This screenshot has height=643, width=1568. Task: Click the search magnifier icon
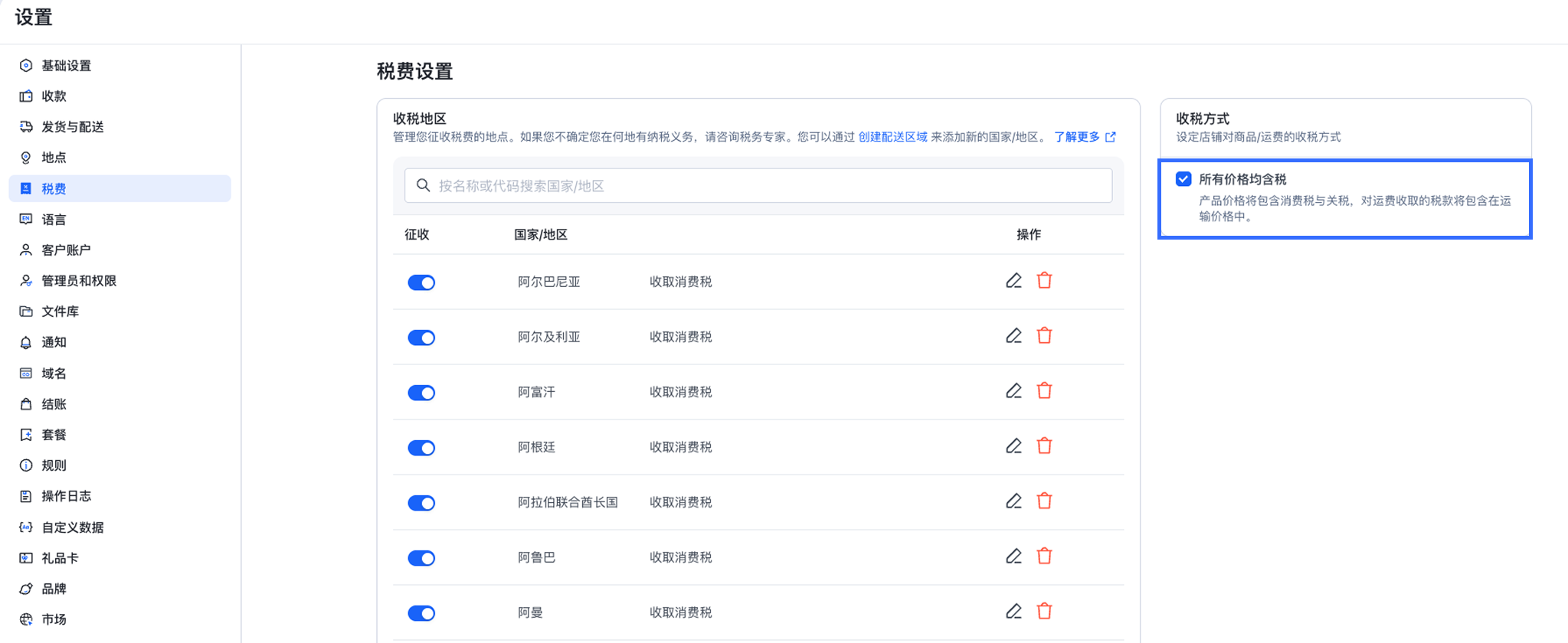coord(423,185)
